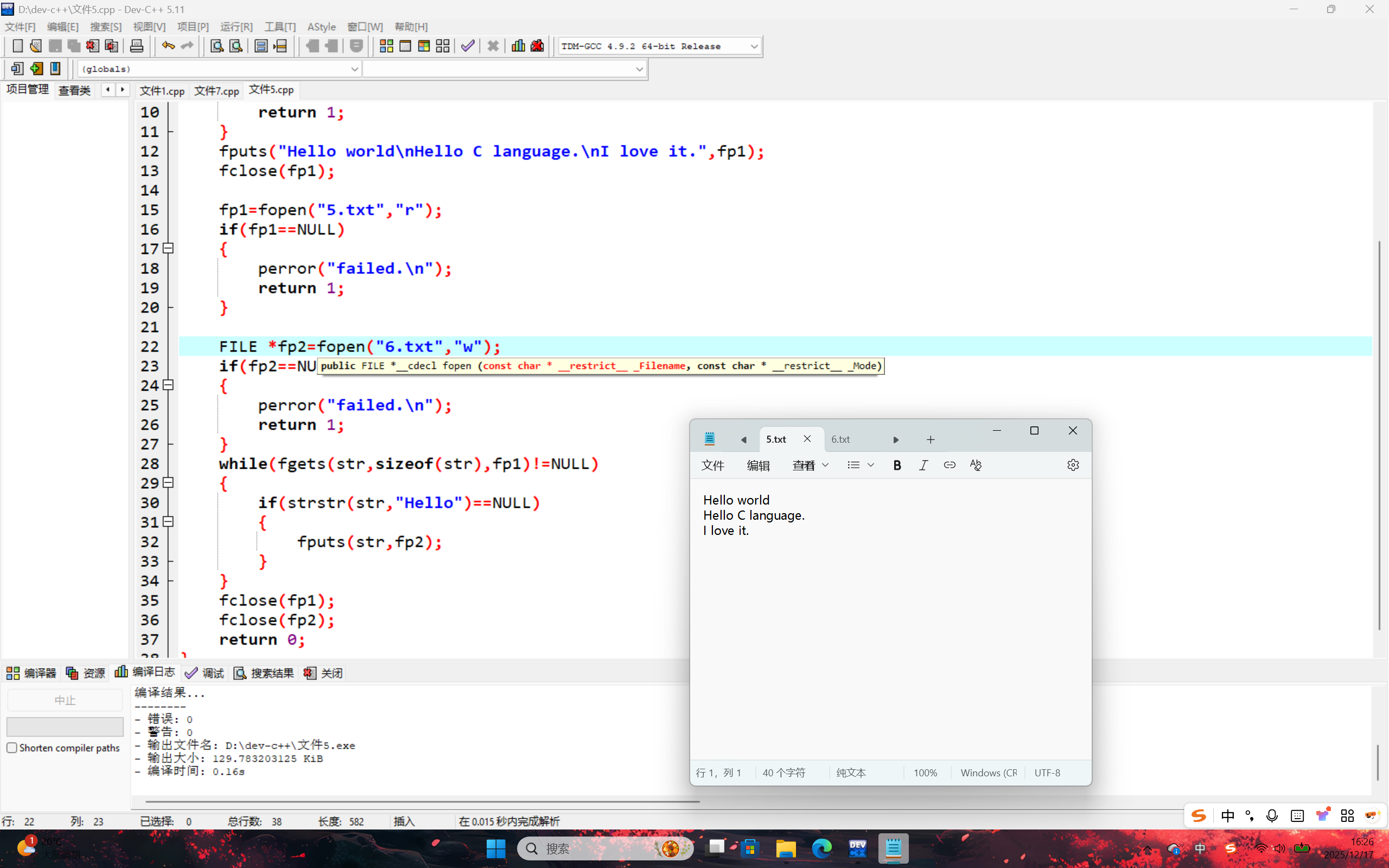Expand the (globals) scope dropdown
Screen dimensions: 1389x868
pos(354,69)
